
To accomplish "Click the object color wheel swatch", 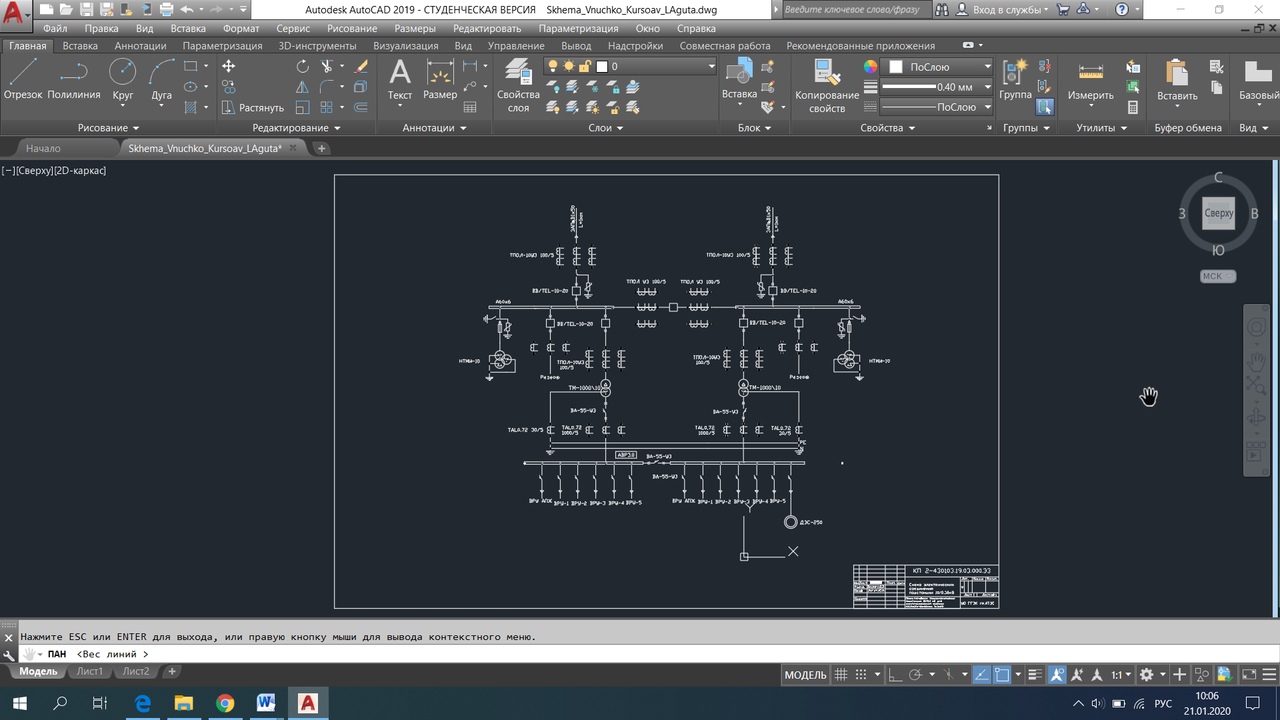I will (870, 66).
